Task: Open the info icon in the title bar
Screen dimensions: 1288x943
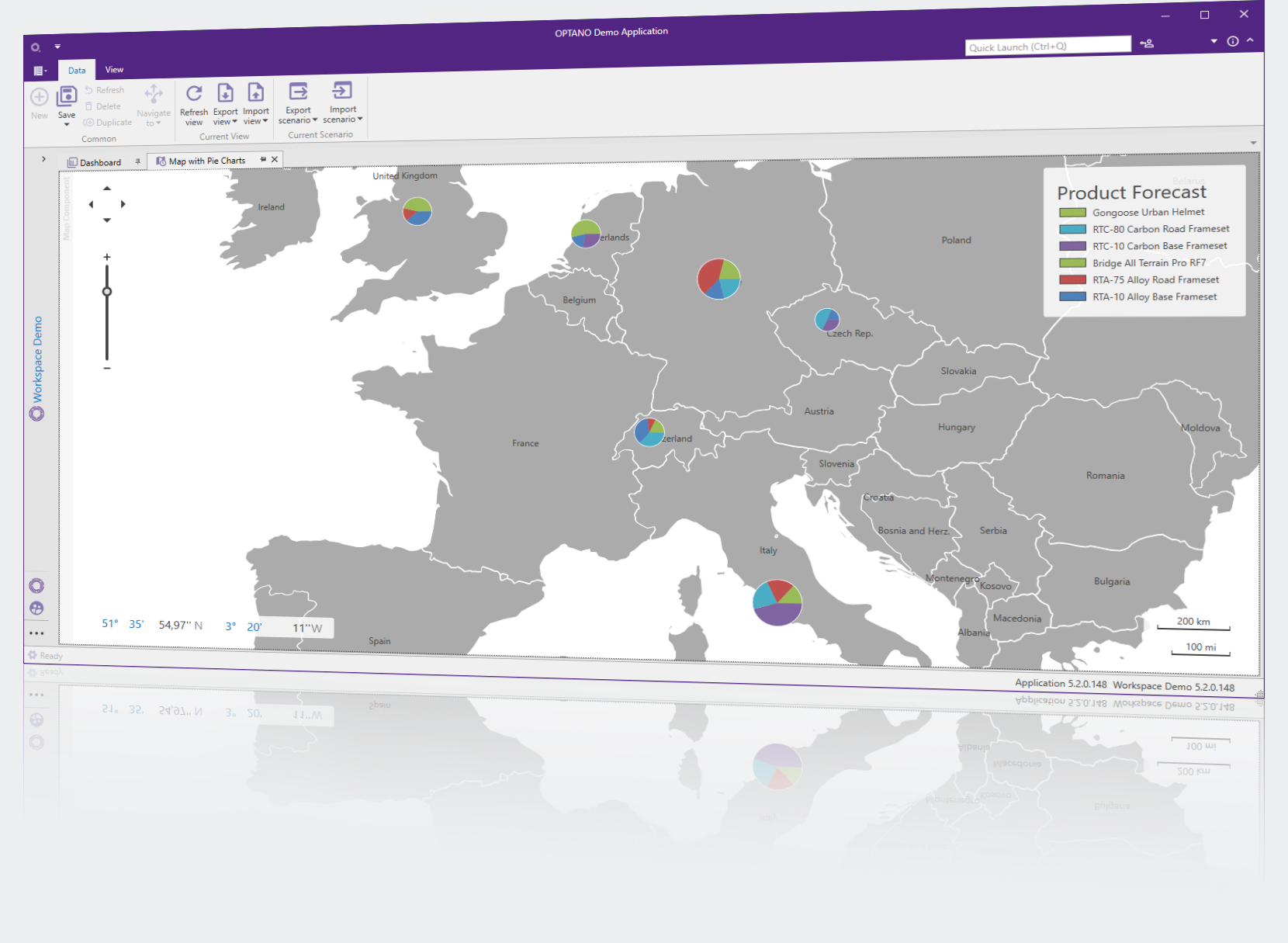Action: [1233, 41]
